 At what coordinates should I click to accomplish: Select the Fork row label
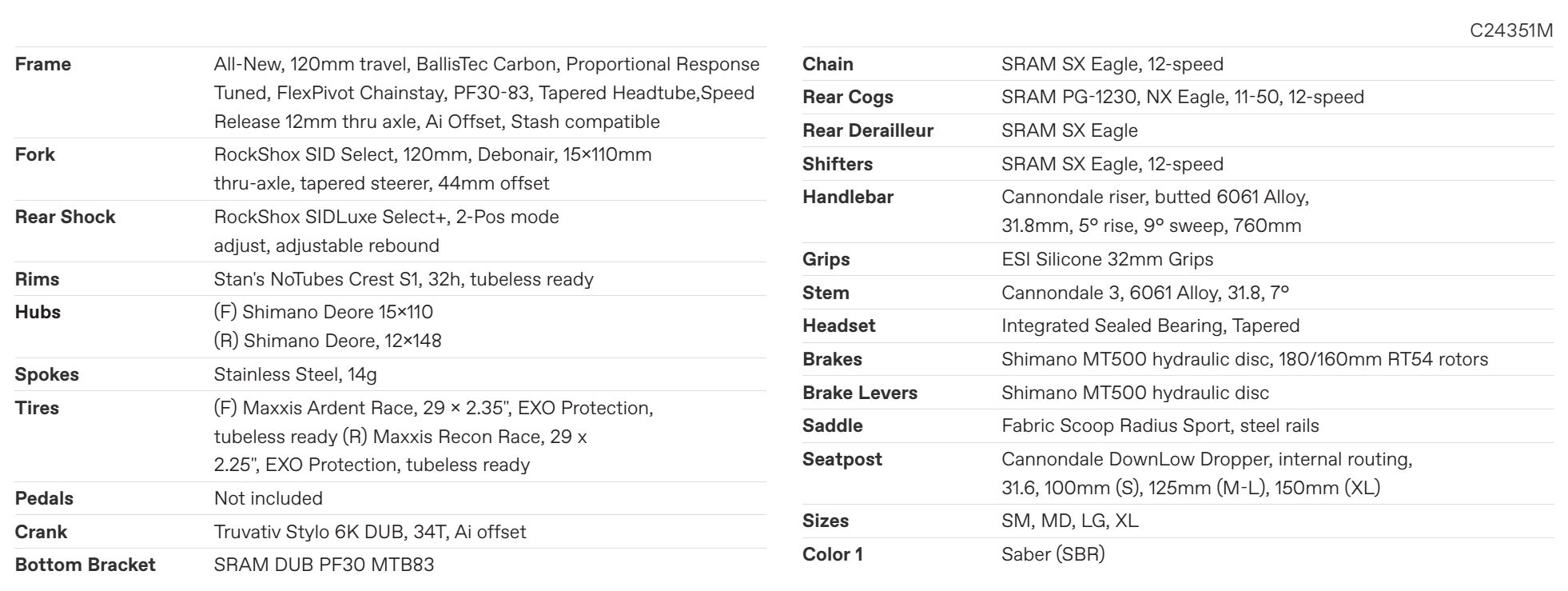tap(35, 154)
